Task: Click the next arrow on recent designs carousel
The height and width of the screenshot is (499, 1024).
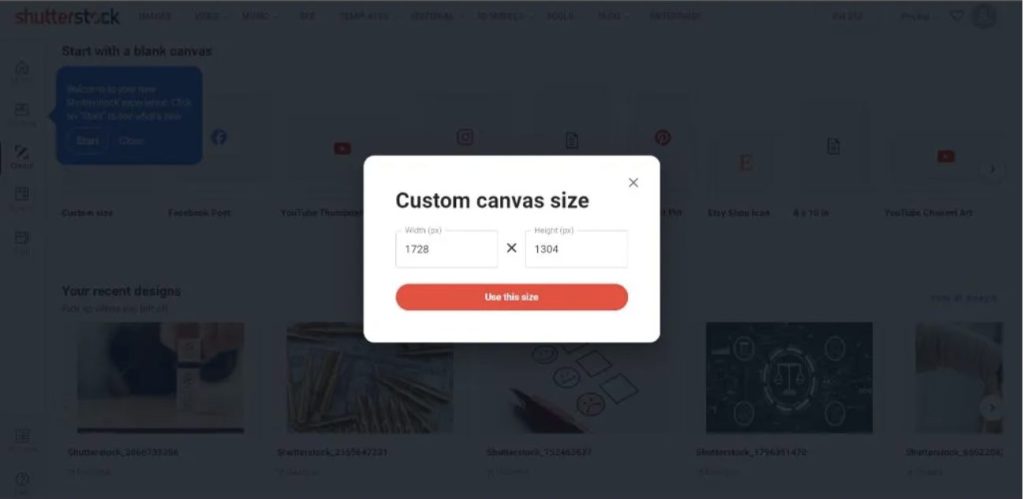Action: click(992, 408)
